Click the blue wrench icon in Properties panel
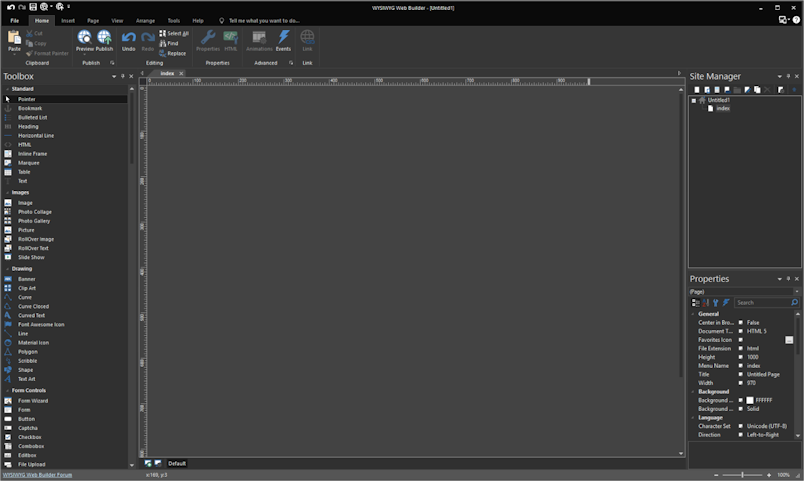Viewport: 804px width, 481px height. [716, 303]
